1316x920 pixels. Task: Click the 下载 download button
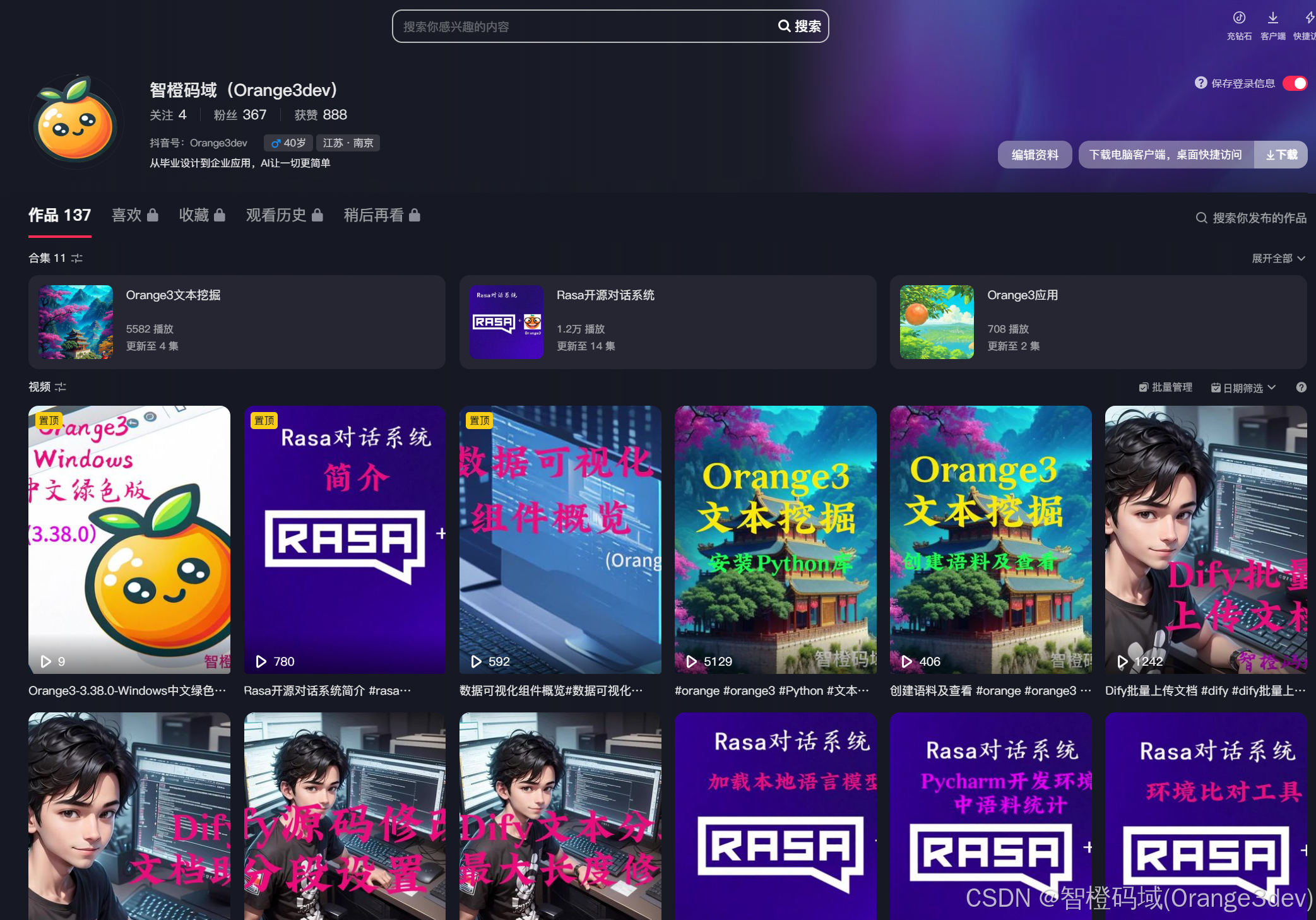coord(1281,155)
